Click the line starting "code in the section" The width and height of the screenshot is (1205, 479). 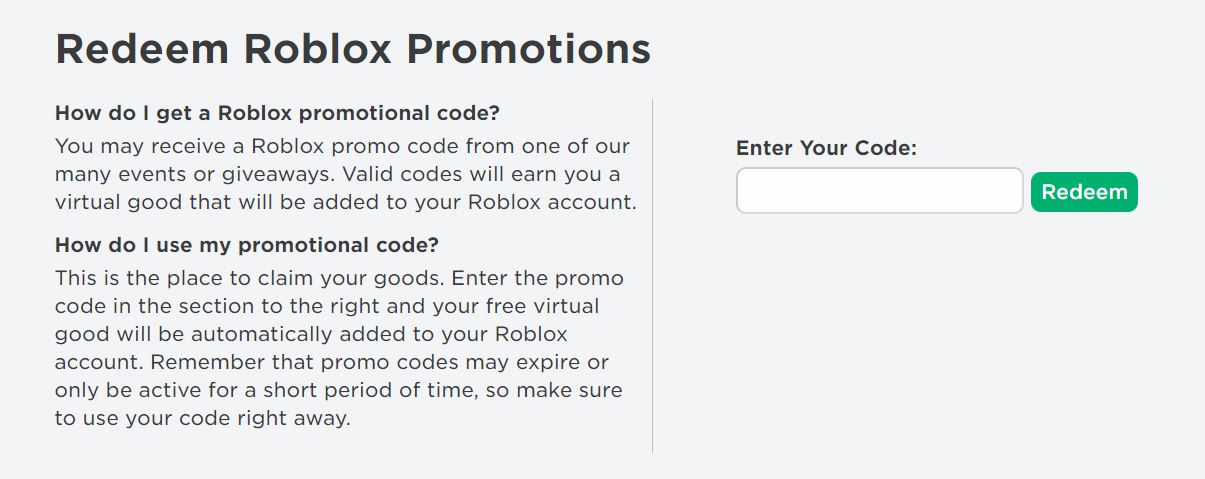tap(327, 306)
